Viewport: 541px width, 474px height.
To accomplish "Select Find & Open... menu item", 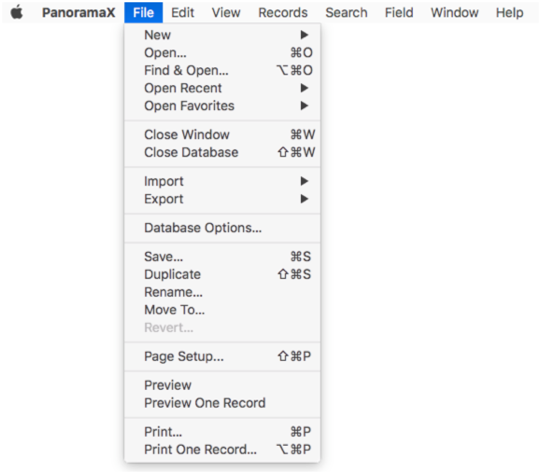I will click(222, 70).
